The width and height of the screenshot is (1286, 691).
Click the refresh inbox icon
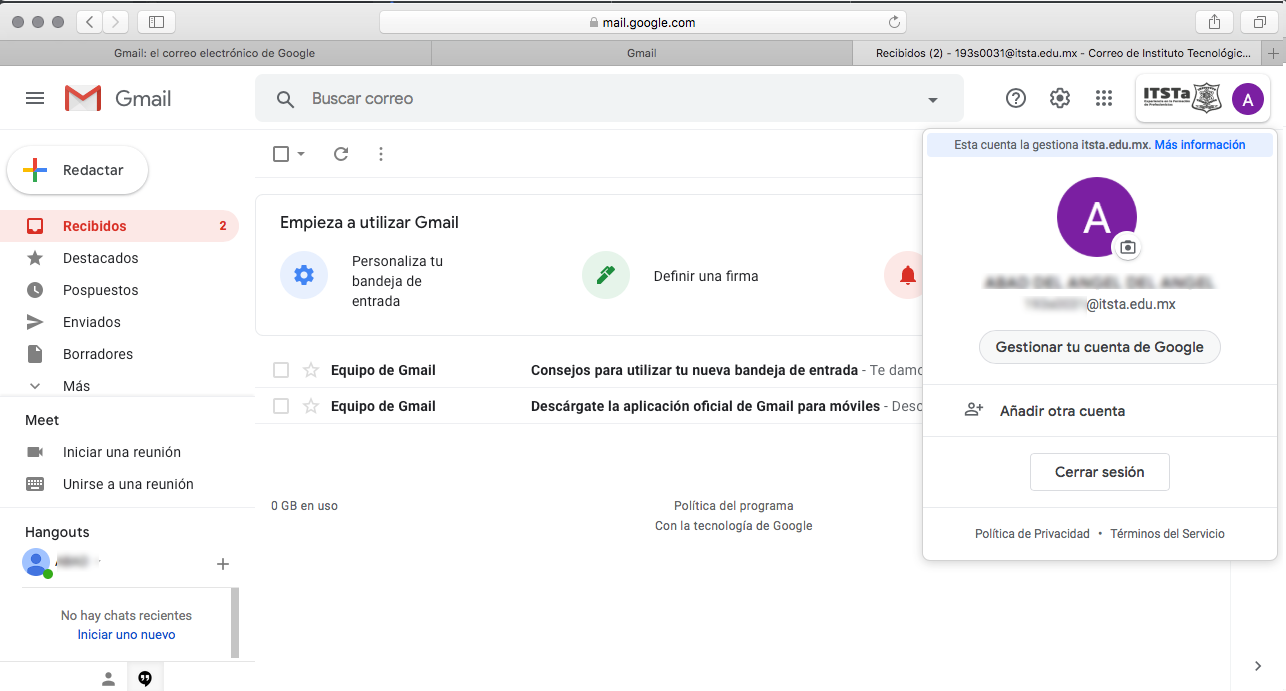point(341,154)
